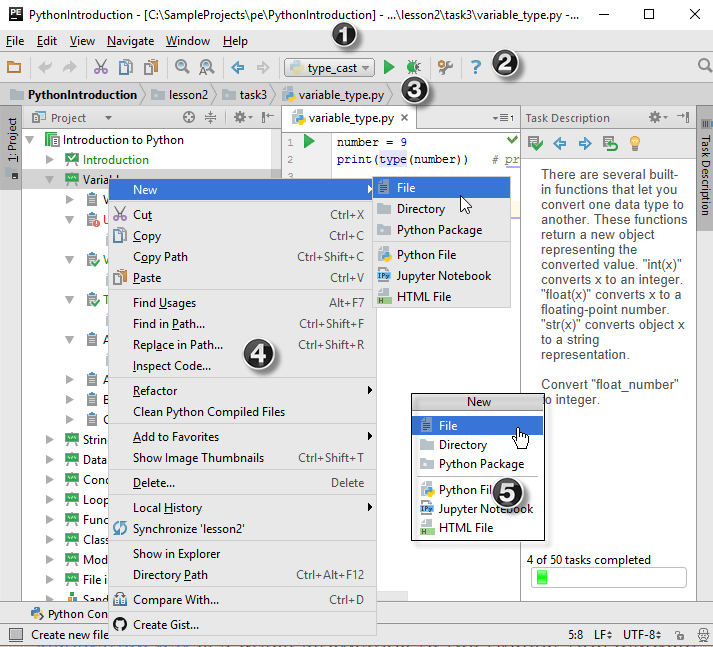Screen dimensions: 713x647
Task: Open the Help menu
Action: tap(235, 41)
